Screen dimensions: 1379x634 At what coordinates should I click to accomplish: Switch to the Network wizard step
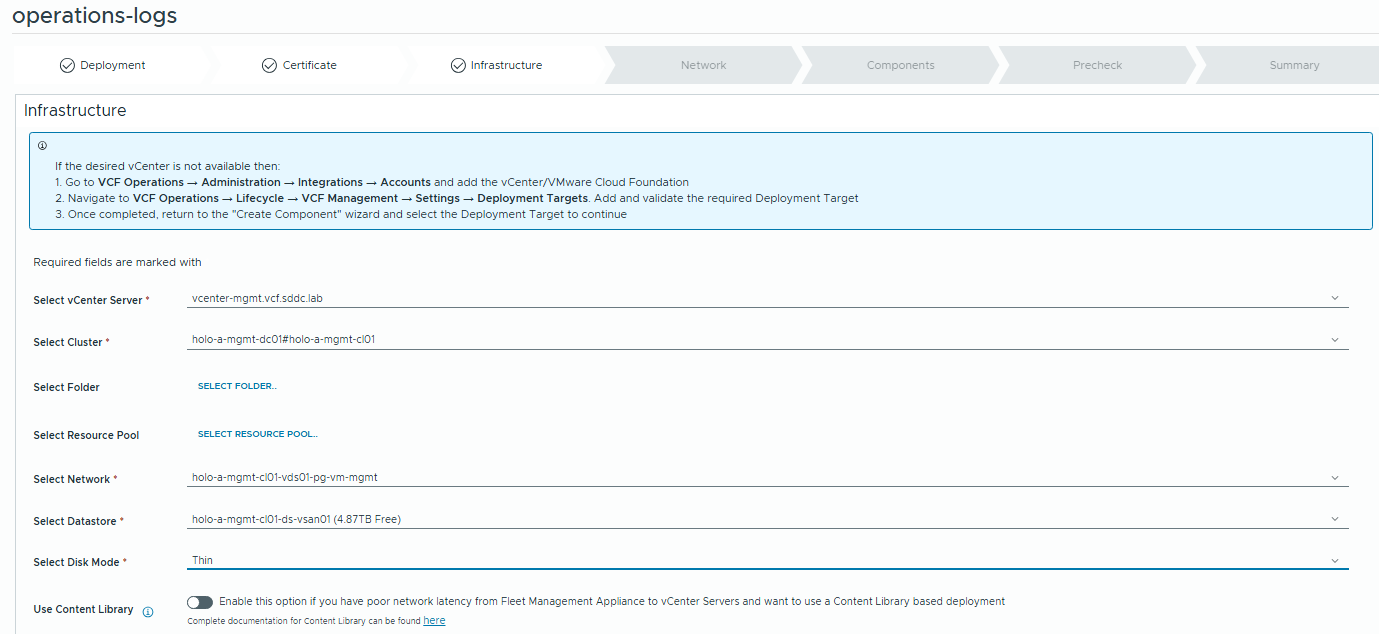[x=703, y=66]
